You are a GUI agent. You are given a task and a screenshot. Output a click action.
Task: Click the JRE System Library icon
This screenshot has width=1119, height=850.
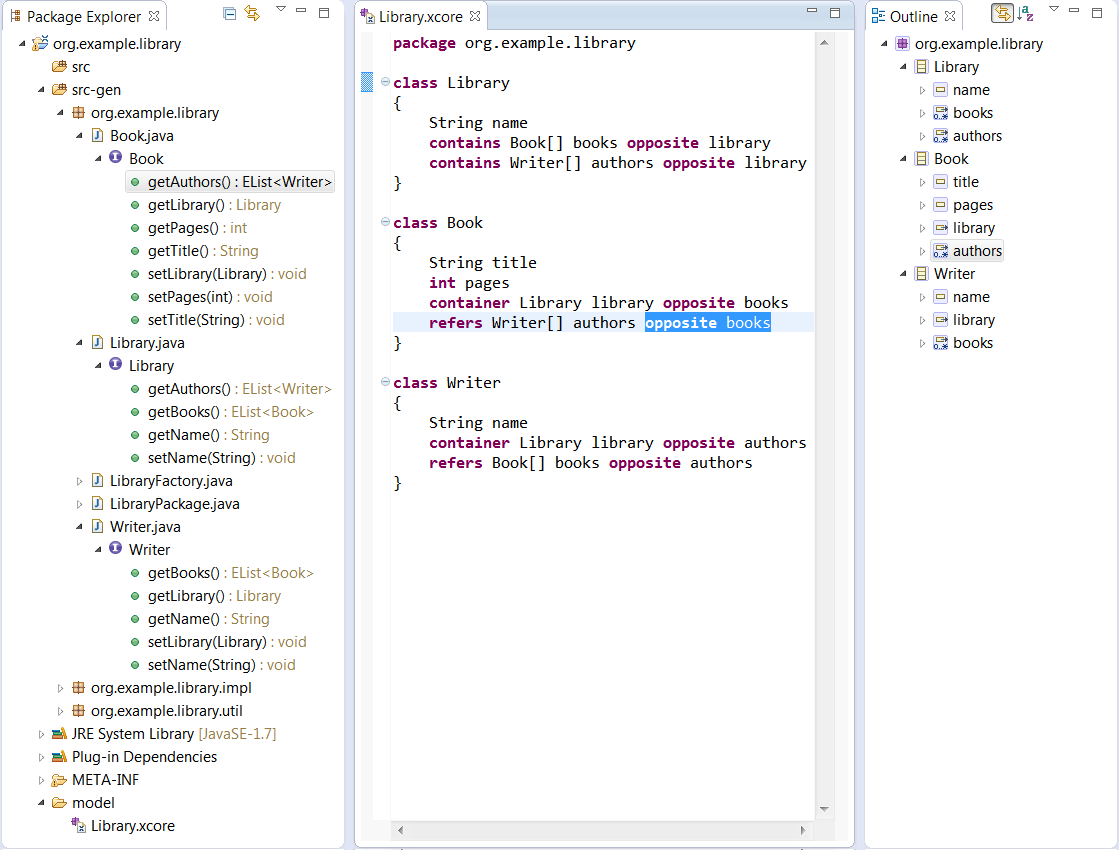[59, 734]
